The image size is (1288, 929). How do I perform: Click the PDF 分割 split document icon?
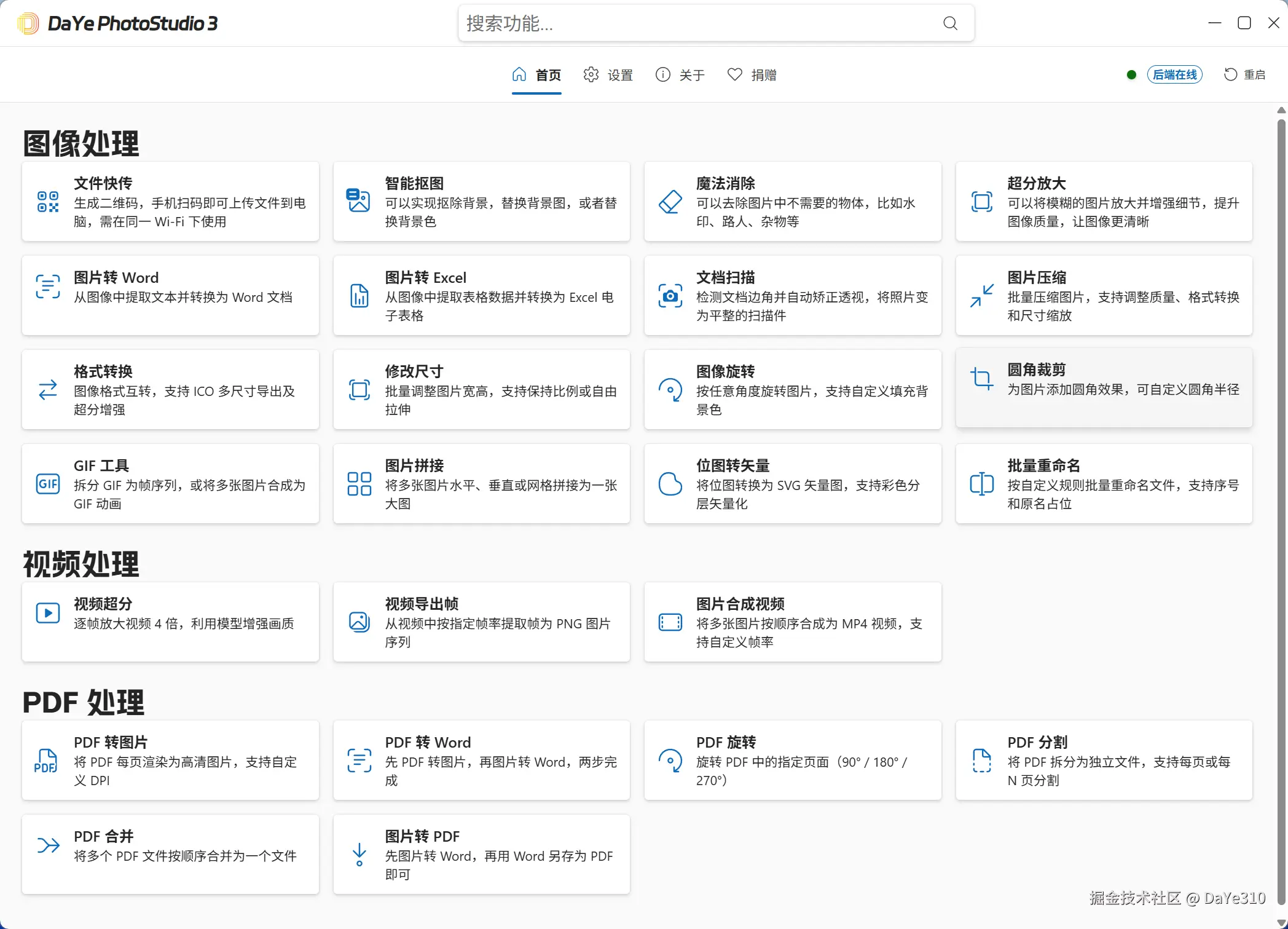pos(981,761)
